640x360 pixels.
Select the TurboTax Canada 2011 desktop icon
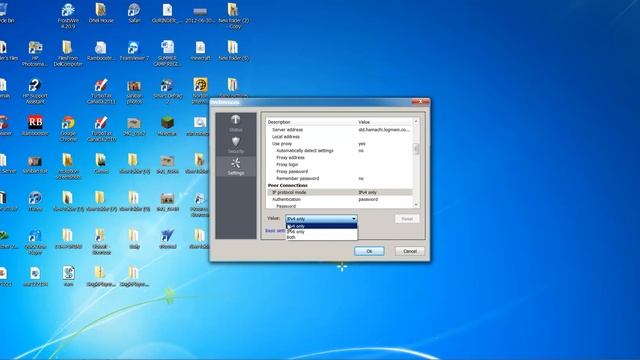(x=101, y=91)
